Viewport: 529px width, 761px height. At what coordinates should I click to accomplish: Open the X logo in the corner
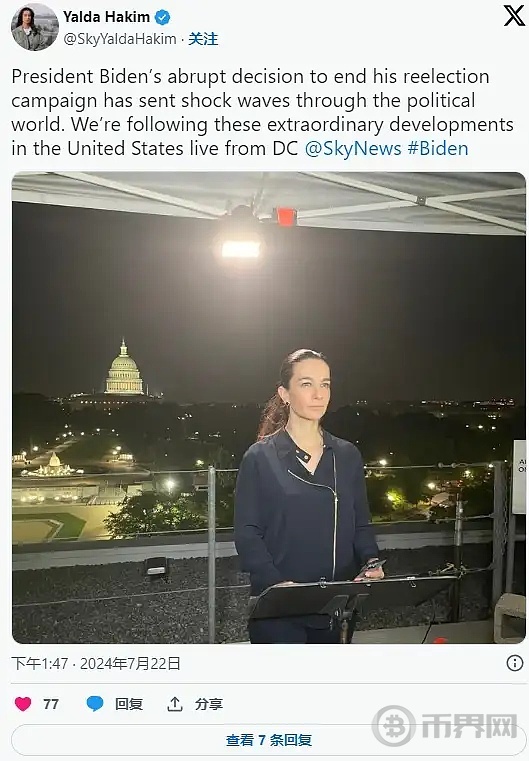tap(514, 16)
